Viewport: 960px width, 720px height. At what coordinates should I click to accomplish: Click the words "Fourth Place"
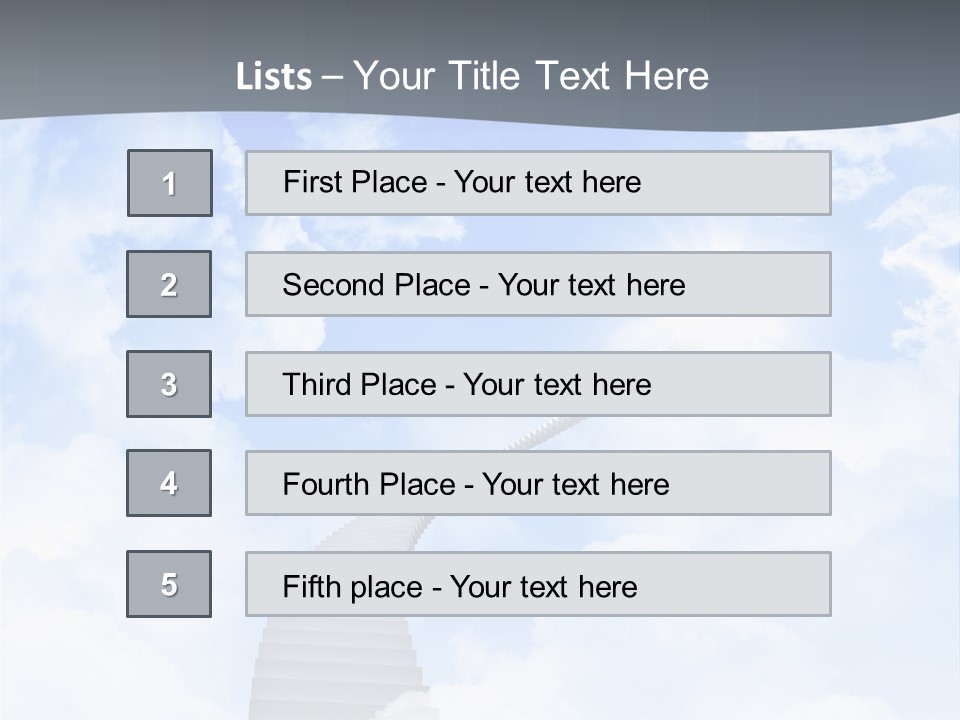pos(366,485)
